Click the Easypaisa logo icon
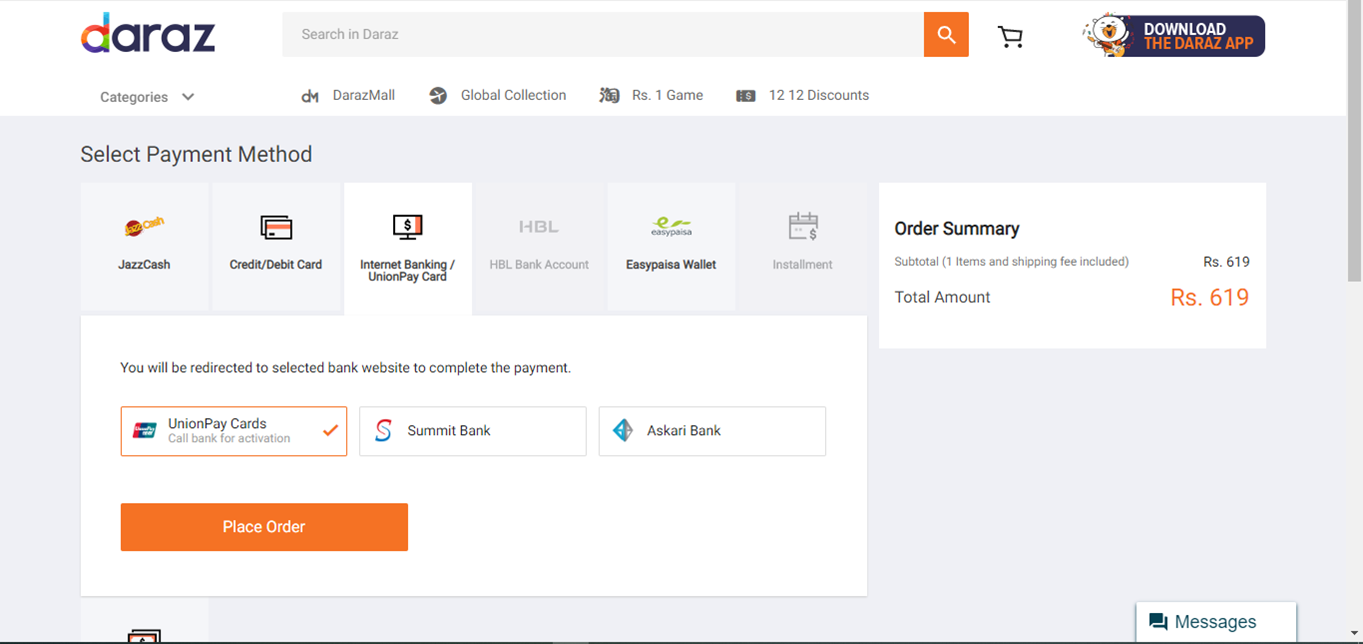The height and width of the screenshot is (644, 1363). 671,227
